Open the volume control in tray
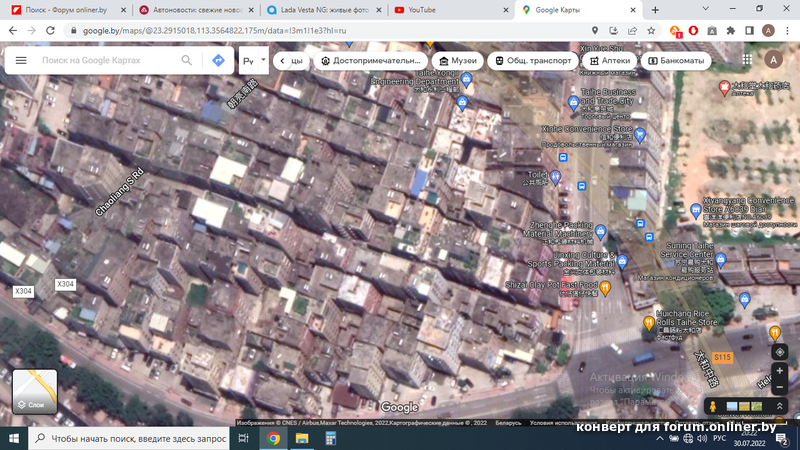This screenshot has height=450, width=800. (x=703, y=438)
